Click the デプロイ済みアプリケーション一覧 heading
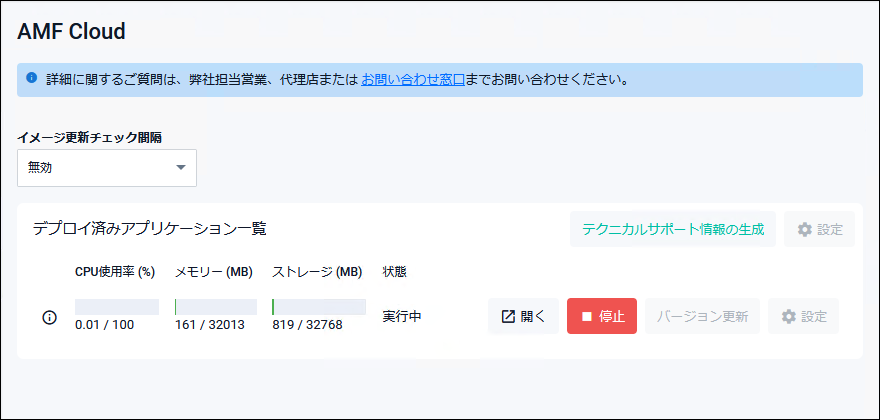The width and height of the screenshot is (880, 420). [x=149, y=229]
